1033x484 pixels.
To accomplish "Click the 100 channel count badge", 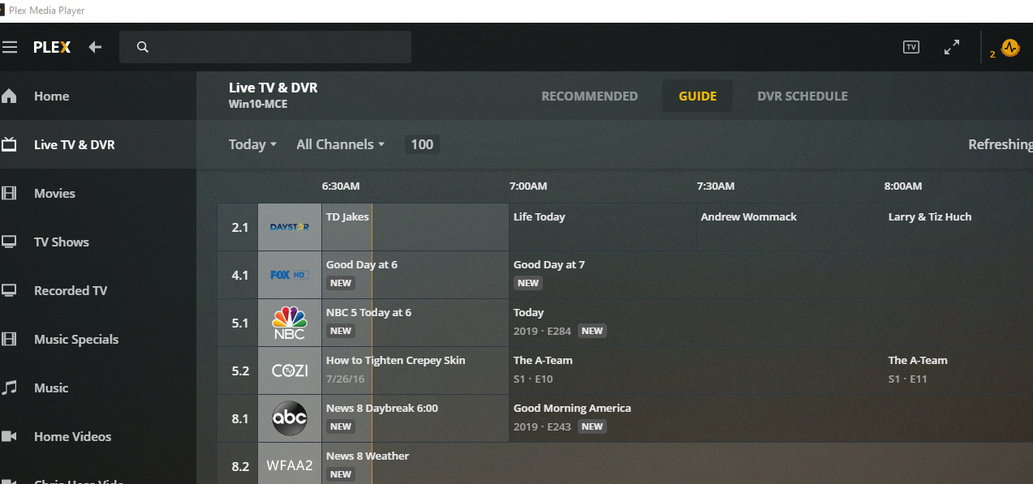I will [422, 145].
